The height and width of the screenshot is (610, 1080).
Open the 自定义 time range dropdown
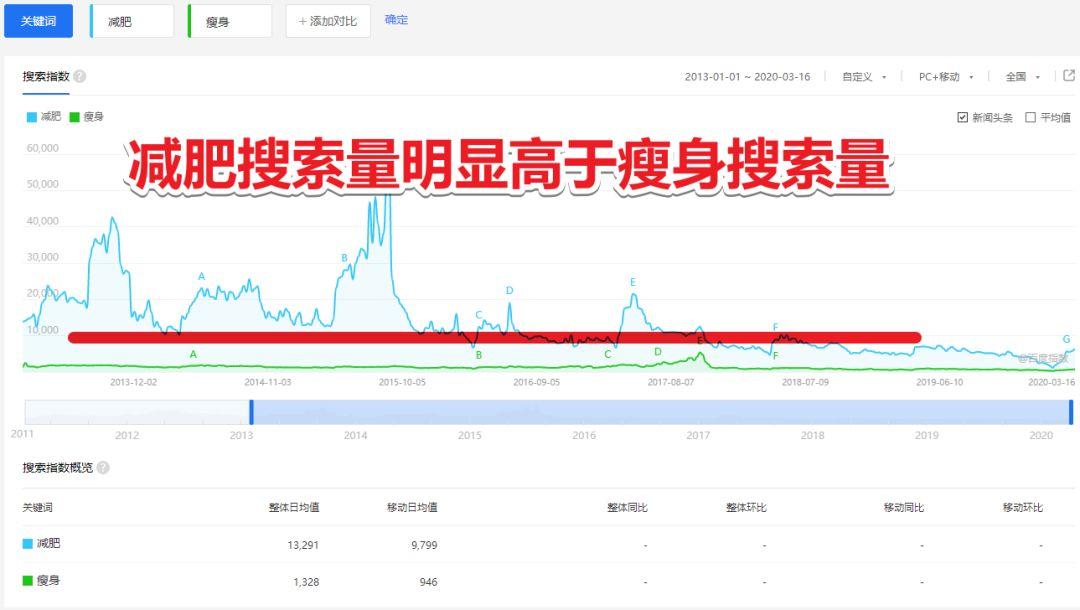864,77
